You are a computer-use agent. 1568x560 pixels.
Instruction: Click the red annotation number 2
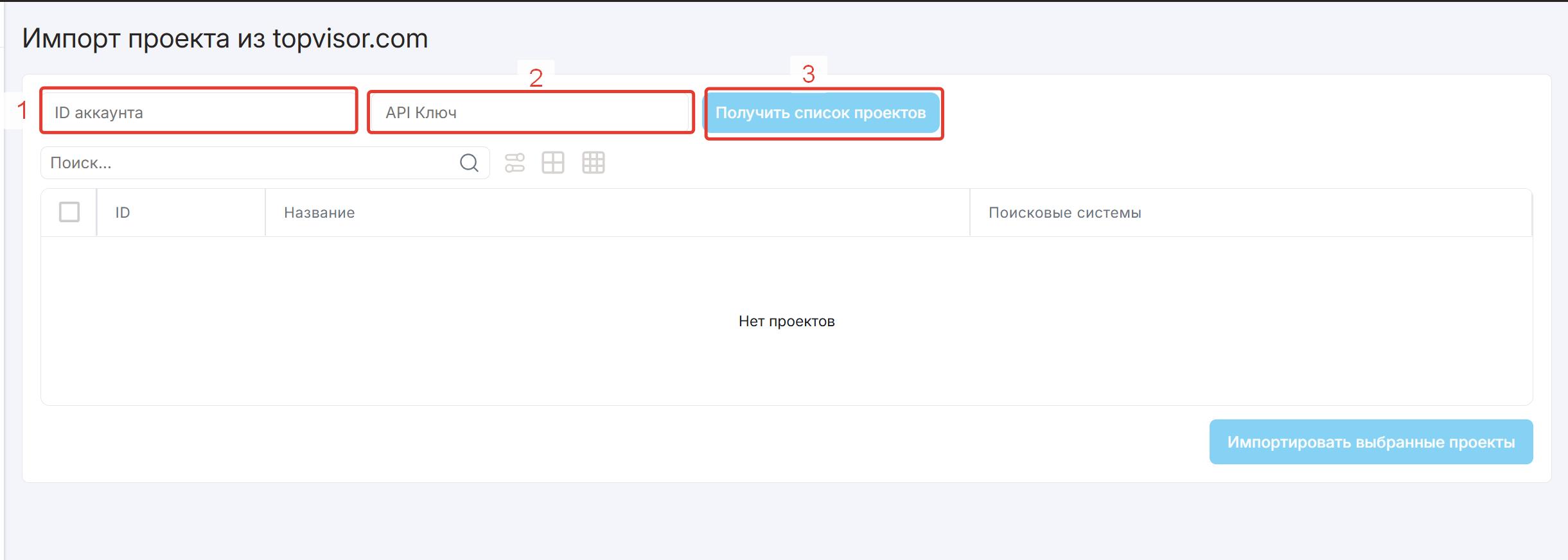536,78
